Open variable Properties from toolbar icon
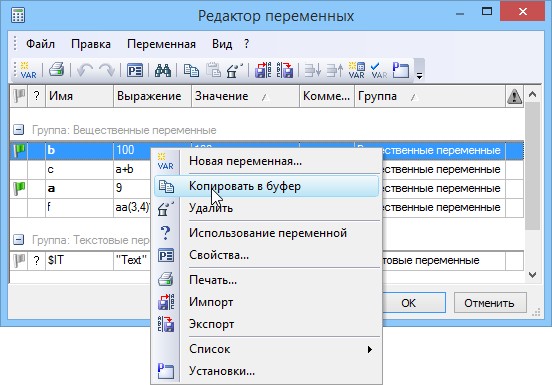This screenshot has width=552, height=385. [x=135, y=70]
